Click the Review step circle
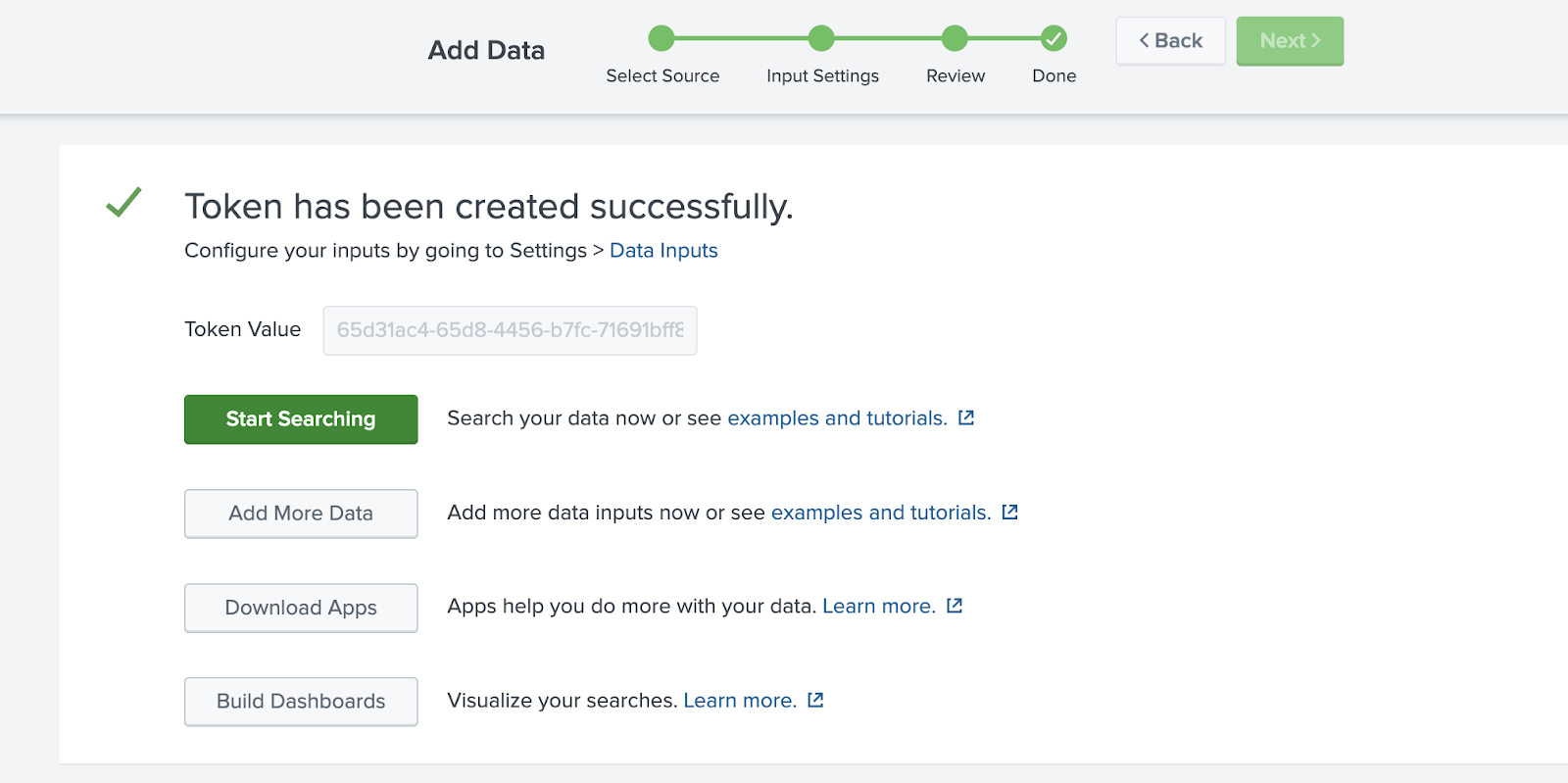Viewport: 1568px width, 783px height. 955,38
